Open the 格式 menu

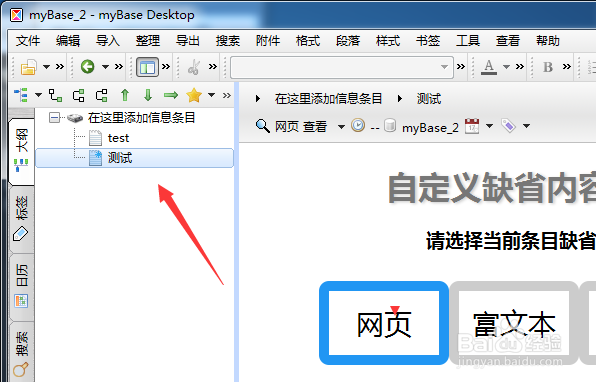tap(308, 41)
